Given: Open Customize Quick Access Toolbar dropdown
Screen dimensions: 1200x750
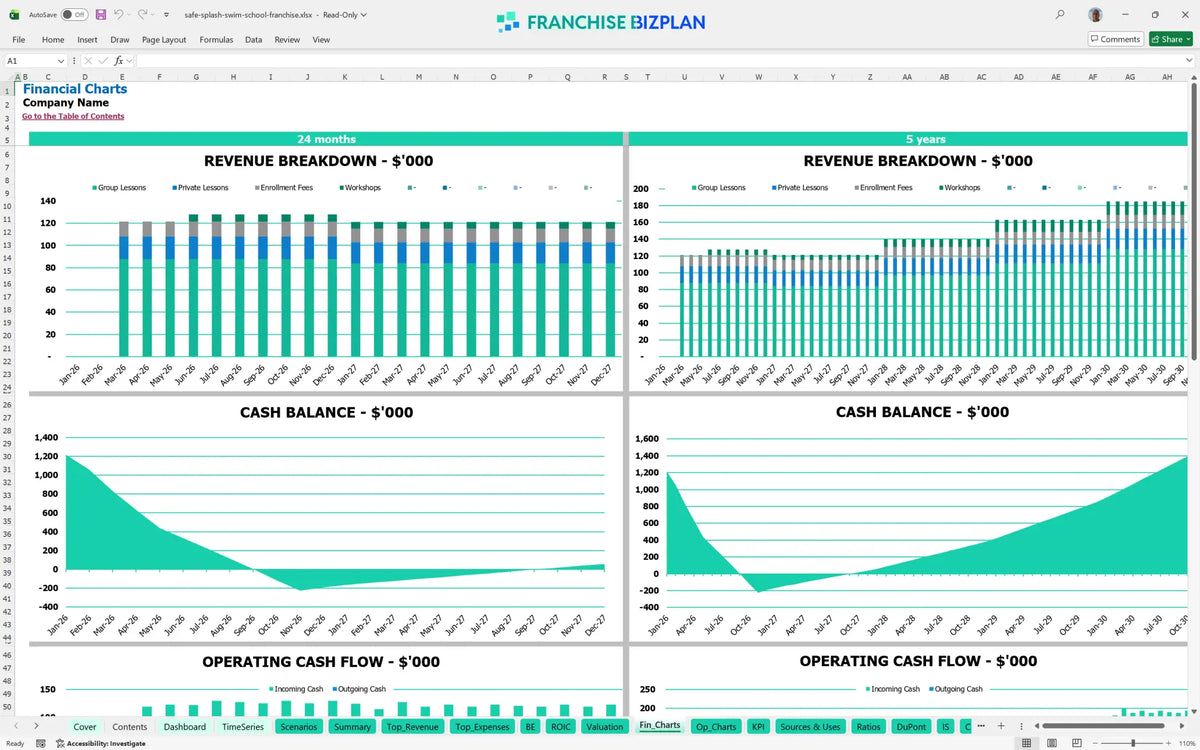Looking at the screenshot, I should (166, 15).
